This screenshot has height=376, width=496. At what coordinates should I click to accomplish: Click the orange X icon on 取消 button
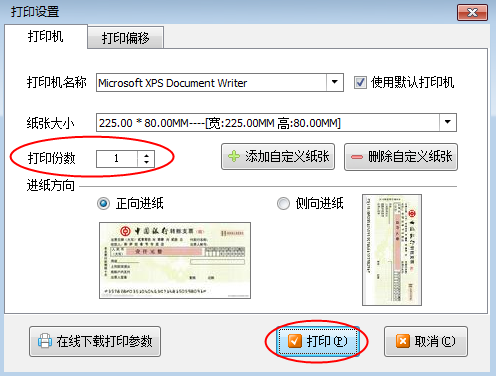(x=403, y=341)
